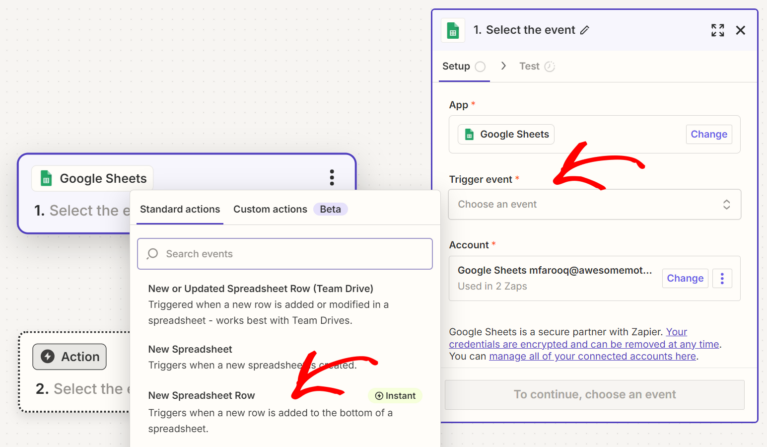
Task: Click the chevron between Setup and Test
Action: pyautogui.click(x=503, y=66)
